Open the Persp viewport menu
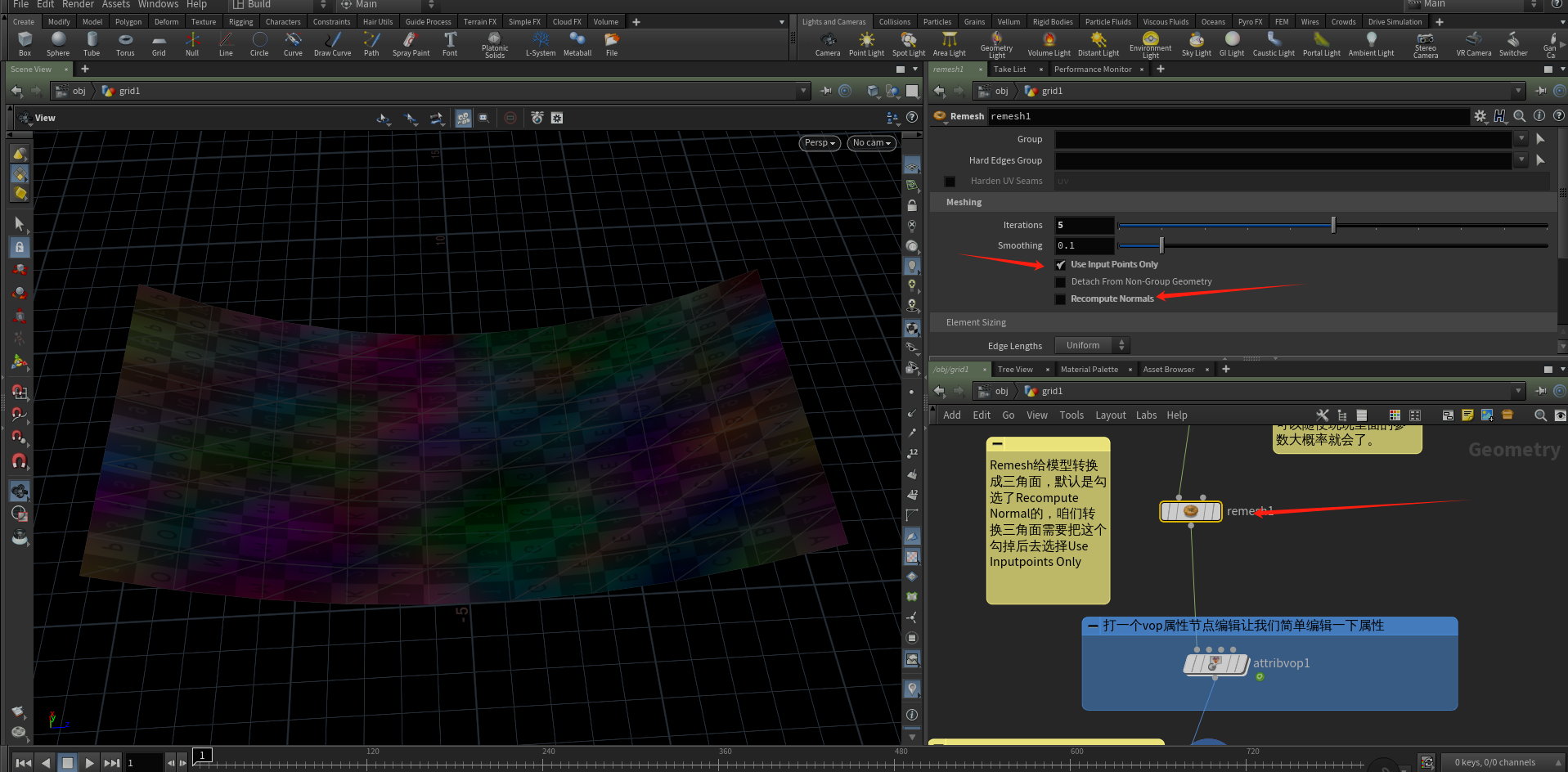 (820, 143)
